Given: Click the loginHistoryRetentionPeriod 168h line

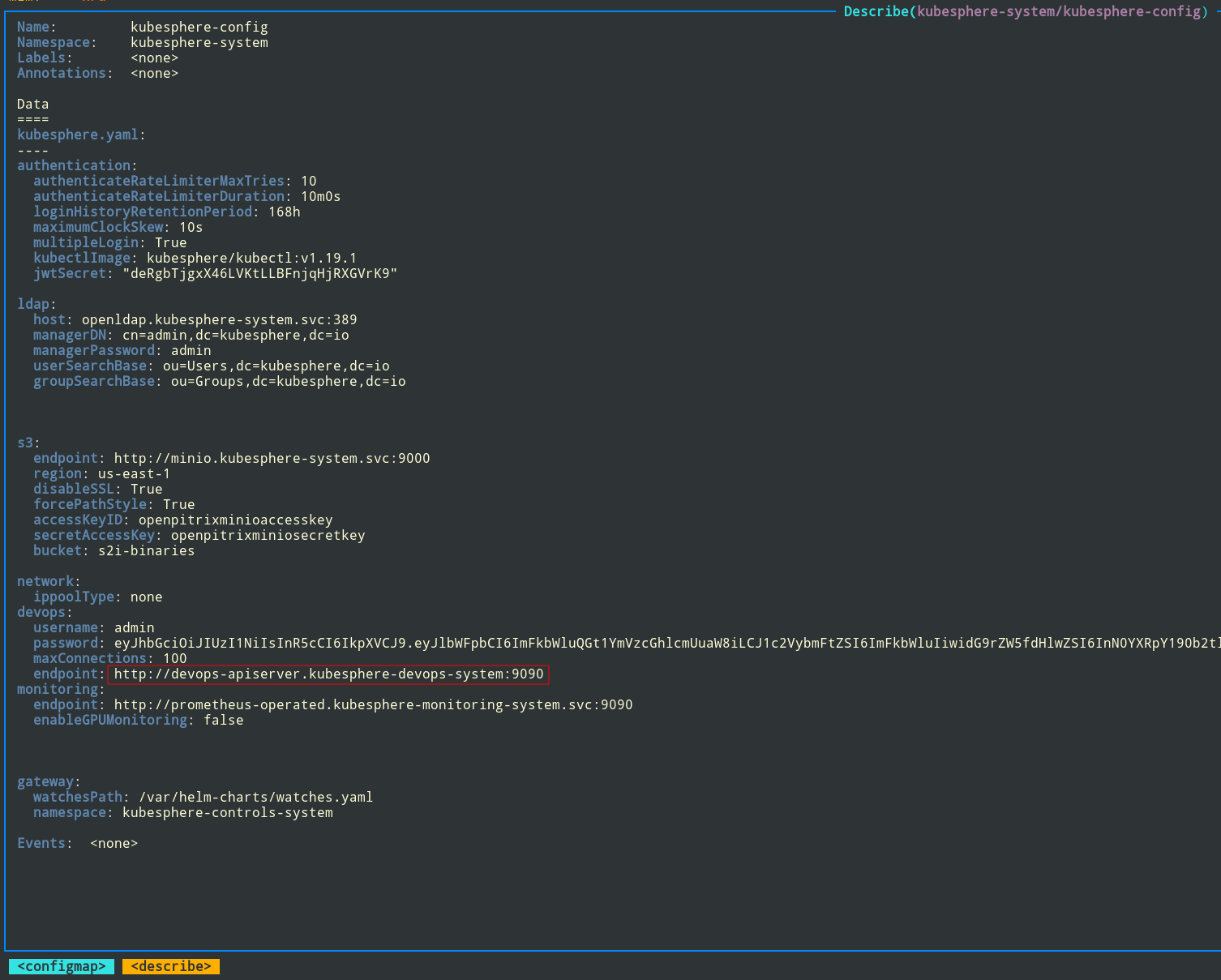Looking at the screenshot, I should pos(166,212).
